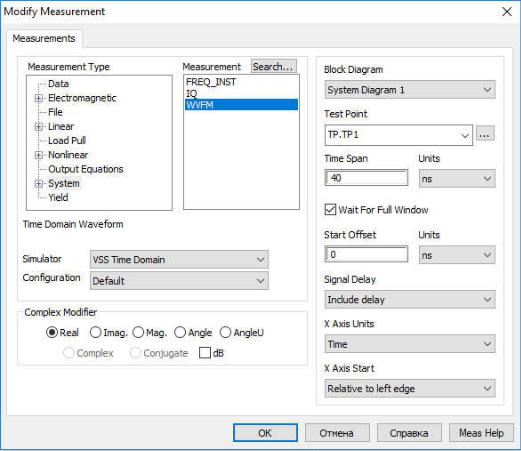Open the X Axis Units dropdown

[x=410, y=344]
